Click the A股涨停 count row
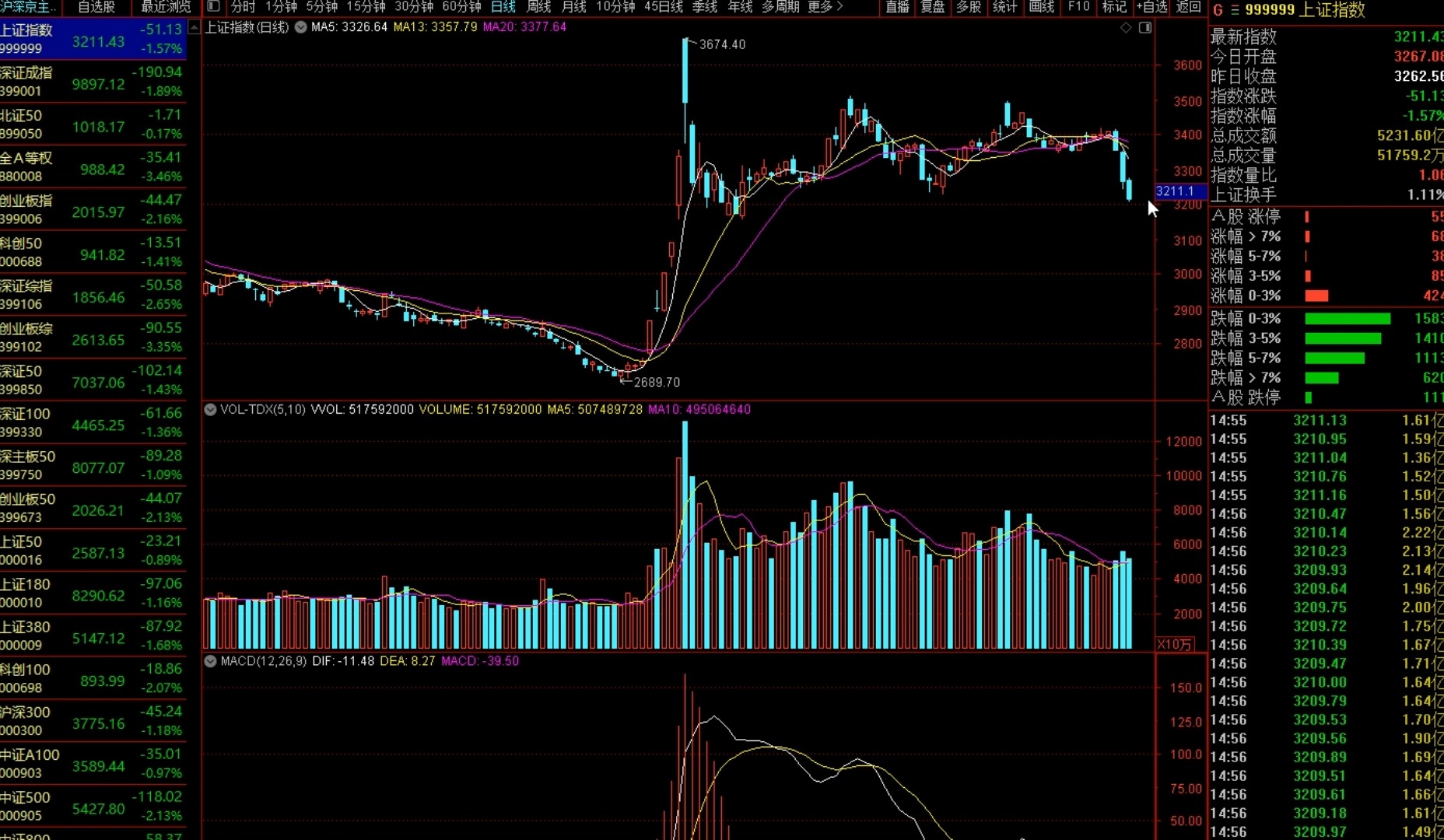 click(x=1327, y=216)
